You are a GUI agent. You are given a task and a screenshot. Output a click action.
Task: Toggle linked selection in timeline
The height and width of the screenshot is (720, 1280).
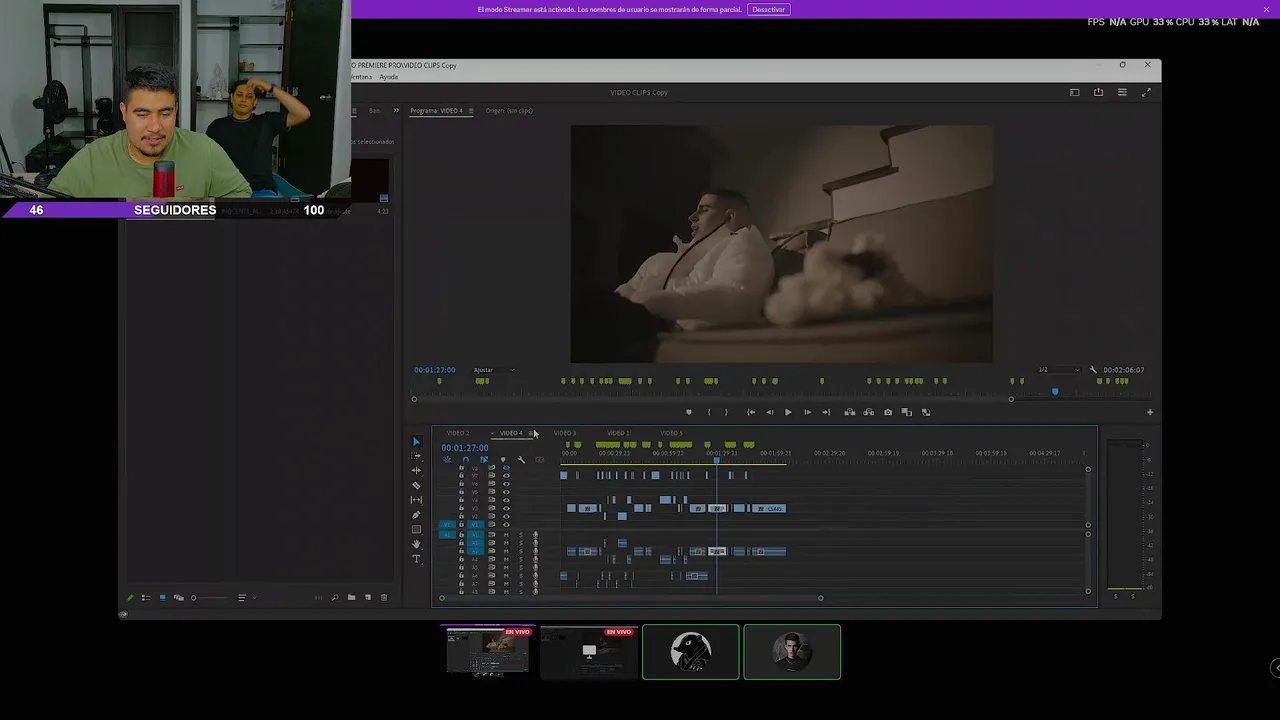484,460
